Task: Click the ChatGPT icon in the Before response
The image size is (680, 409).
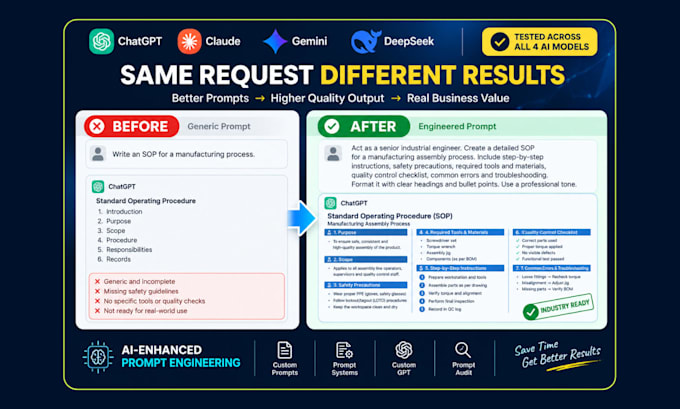Action: pyautogui.click(x=98, y=187)
